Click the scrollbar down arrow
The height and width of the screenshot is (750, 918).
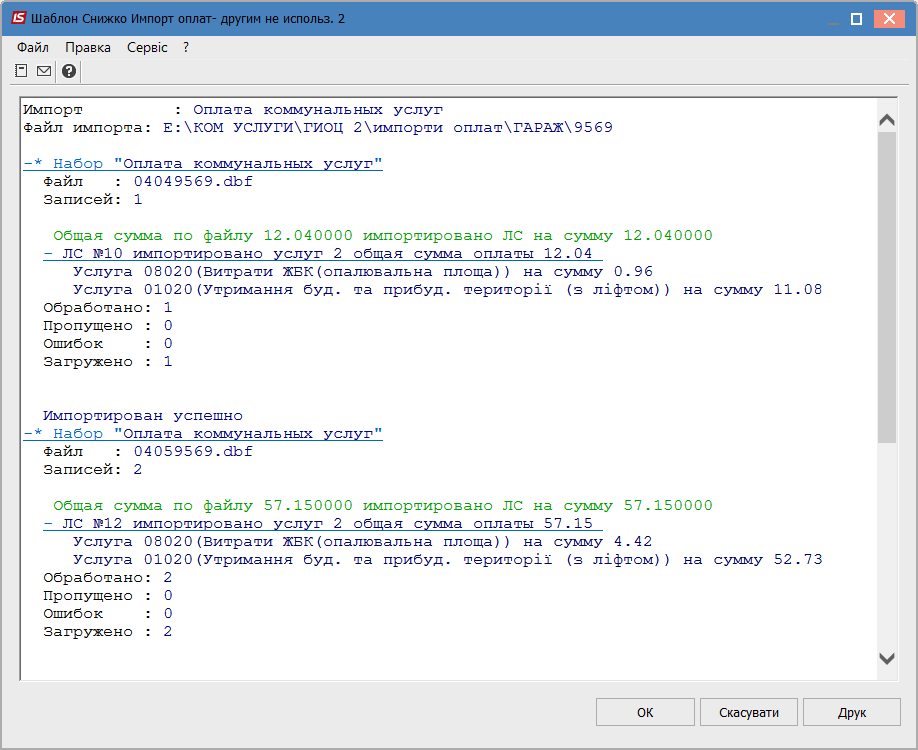pyautogui.click(x=887, y=659)
